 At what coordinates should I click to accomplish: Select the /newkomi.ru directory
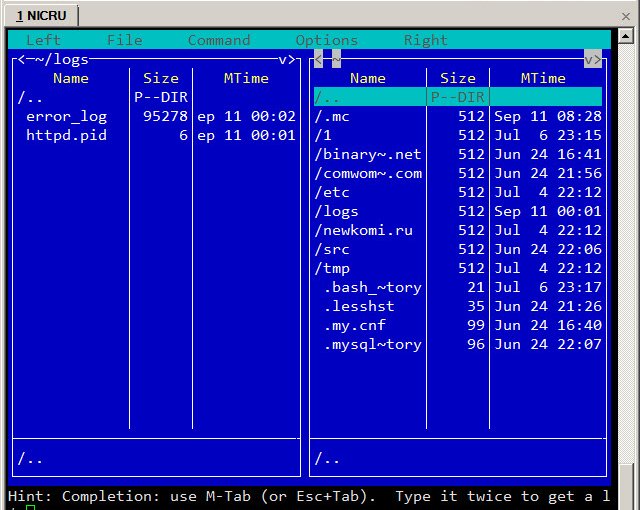[x=363, y=230]
